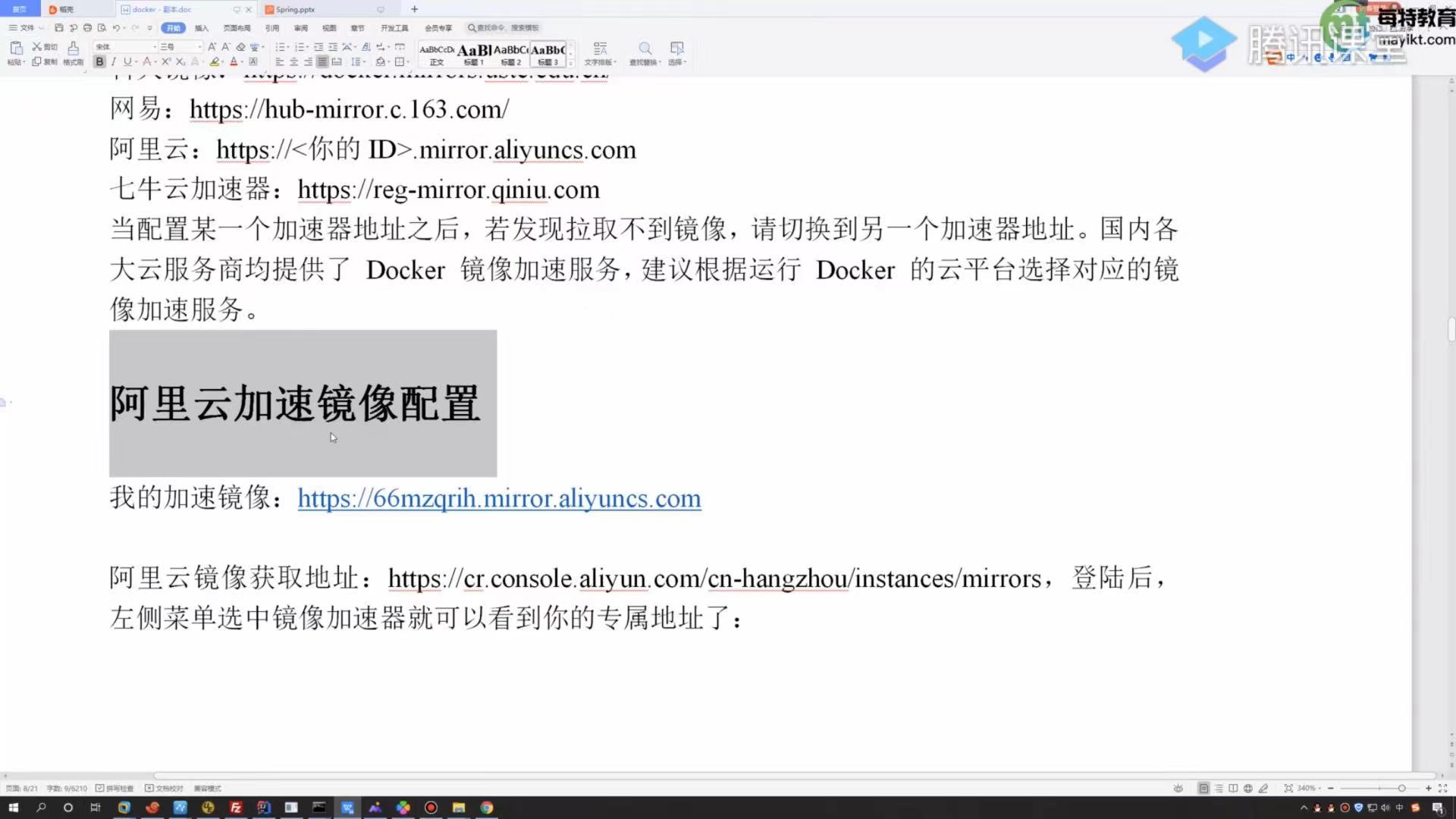Viewport: 1456px width, 819px height.
Task: Click the format painter brush icon
Action: [x=74, y=51]
